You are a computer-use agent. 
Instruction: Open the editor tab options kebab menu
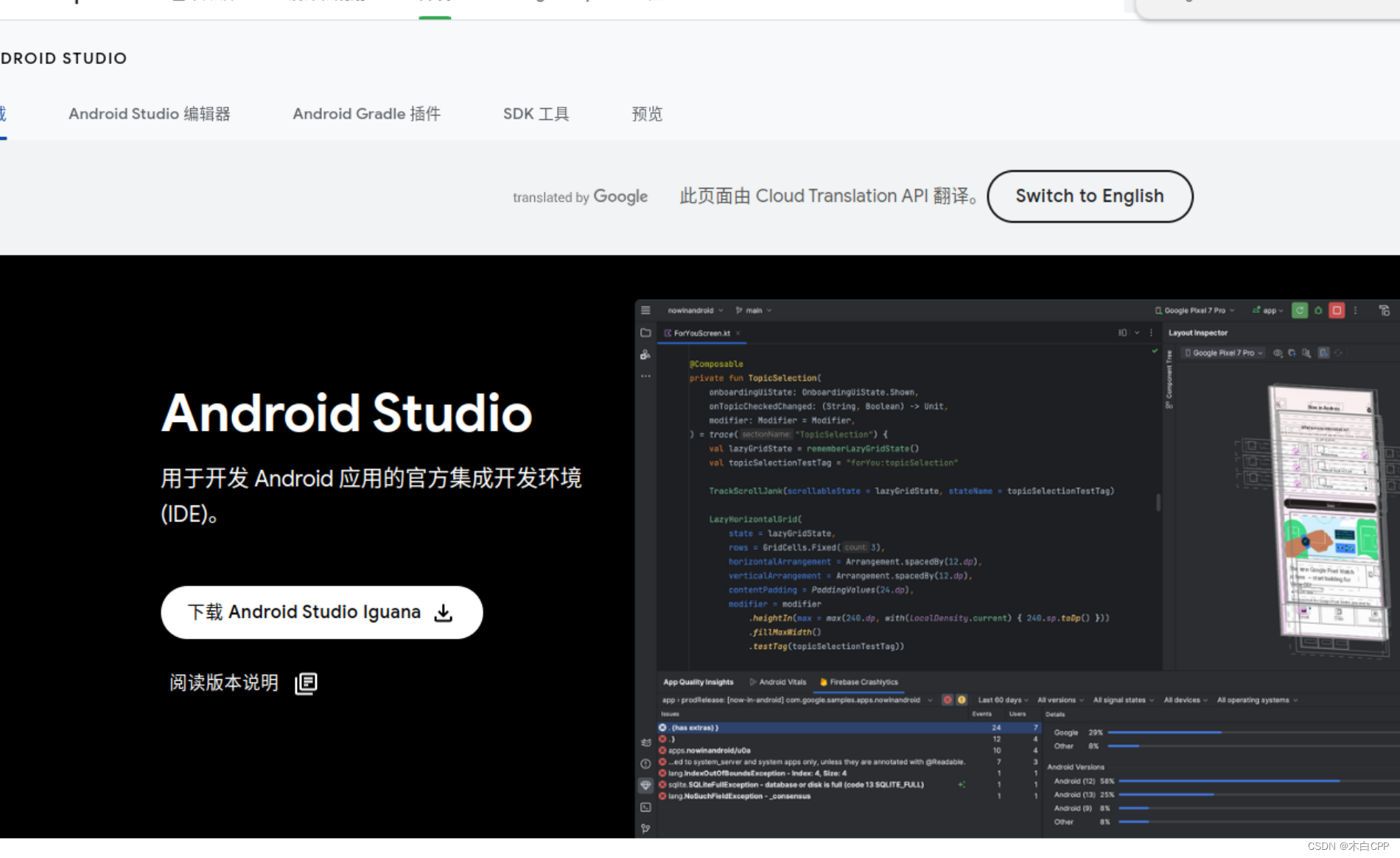pyautogui.click(x=1151, y=333)
